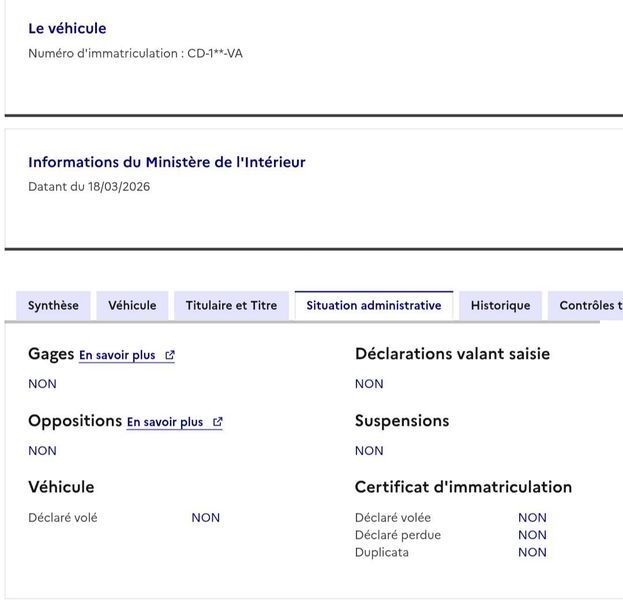
Task: Select the Situation administrative tab
Action: [373, 305]
